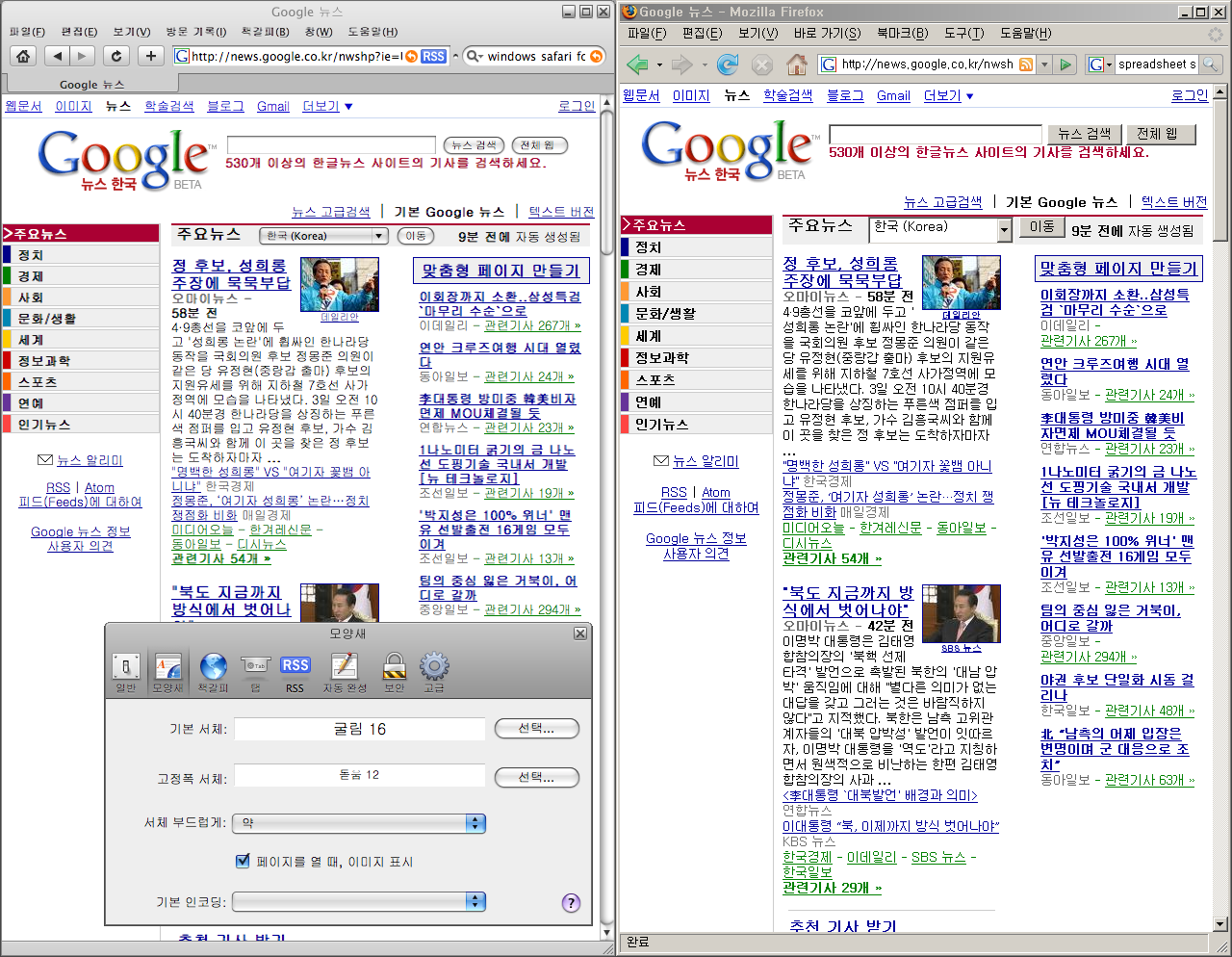This screenshot has height=957, width=1232.
Task: Open the Appearance (모양새) preferences pane
Action: pos(167,673)
